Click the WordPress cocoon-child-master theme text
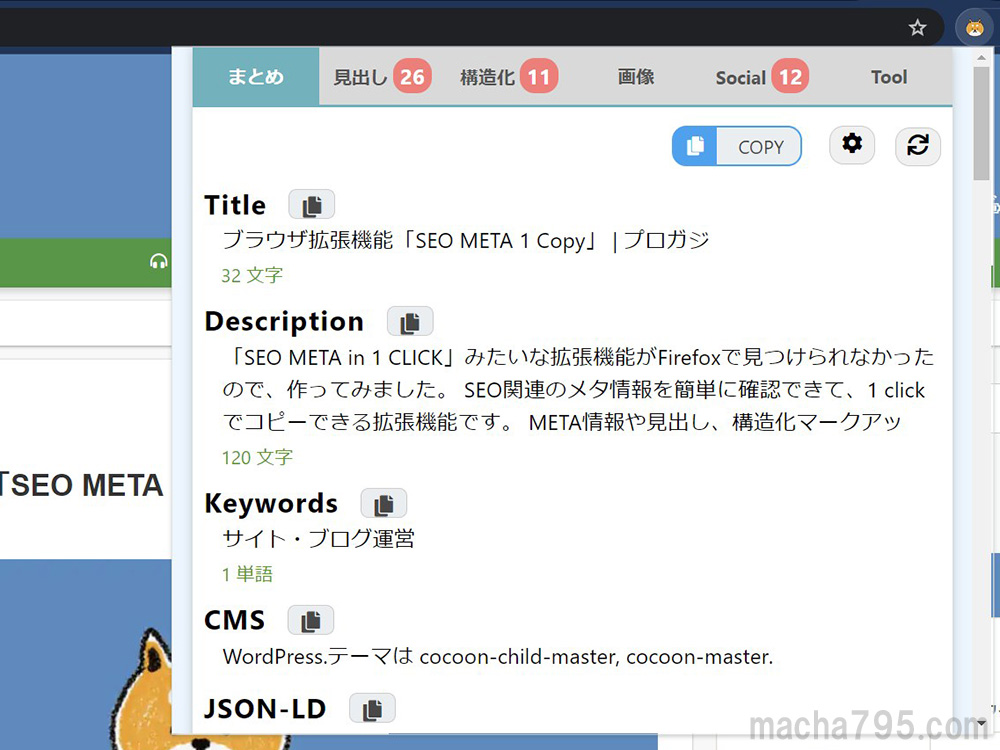The height and width of the screenshot is (750, 1000). [497, 656]
